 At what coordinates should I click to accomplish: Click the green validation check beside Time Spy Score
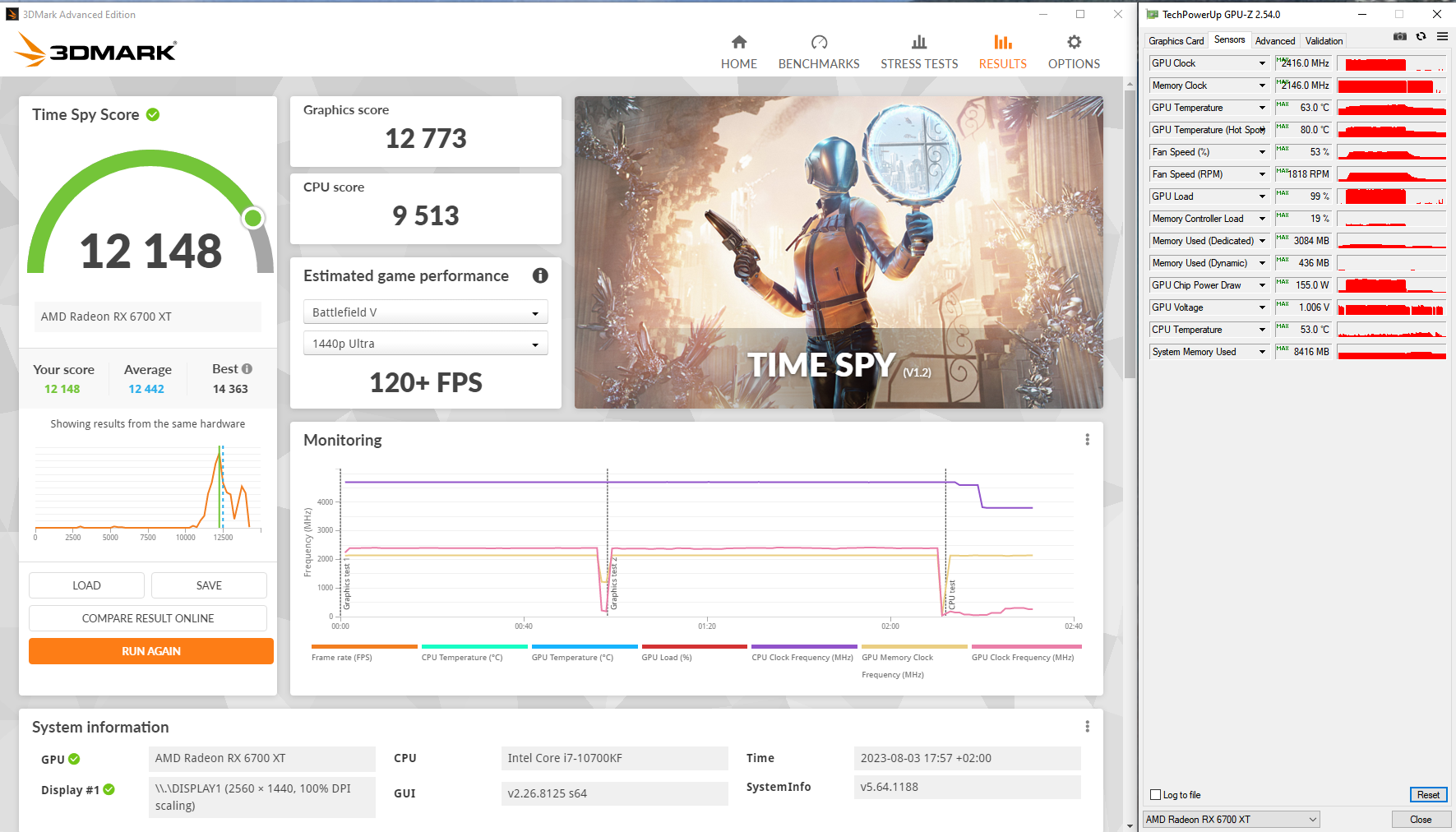tap(153, 114)
